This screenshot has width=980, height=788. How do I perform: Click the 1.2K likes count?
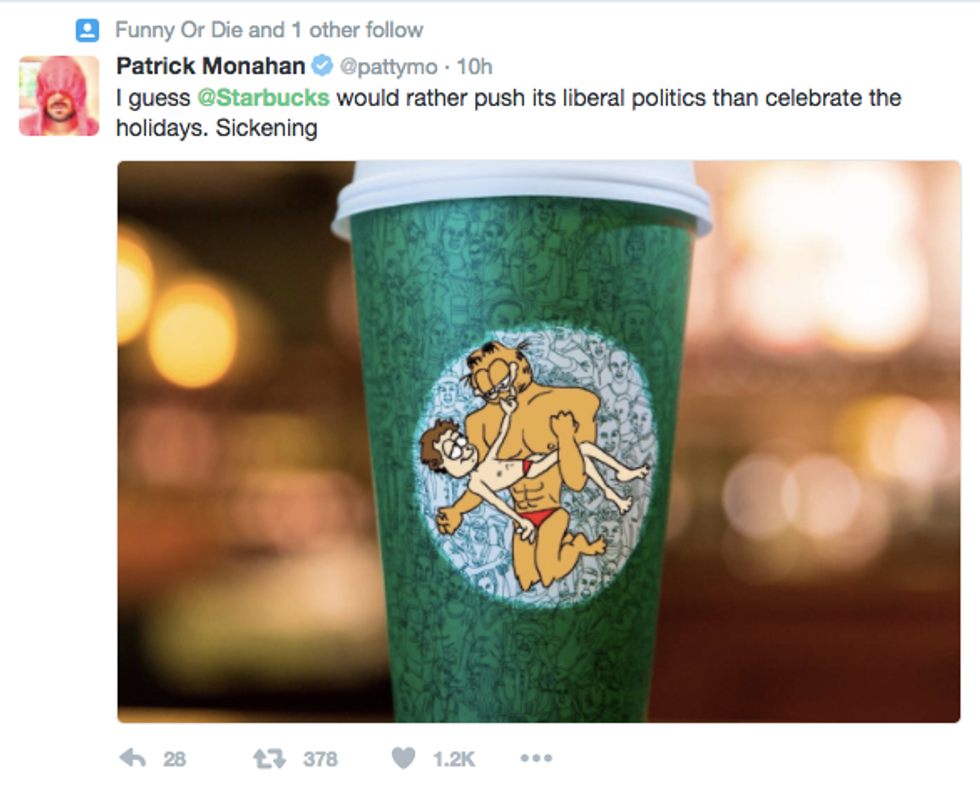[453, 760]
